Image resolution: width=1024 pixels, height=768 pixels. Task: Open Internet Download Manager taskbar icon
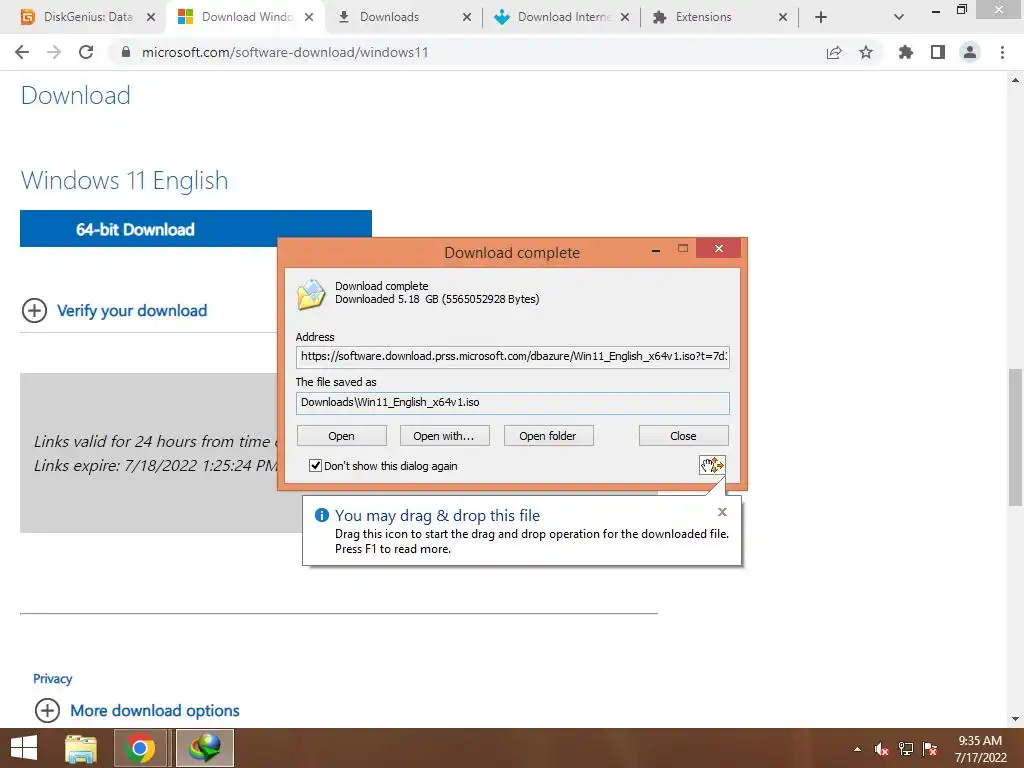click(x=204, y=748)
